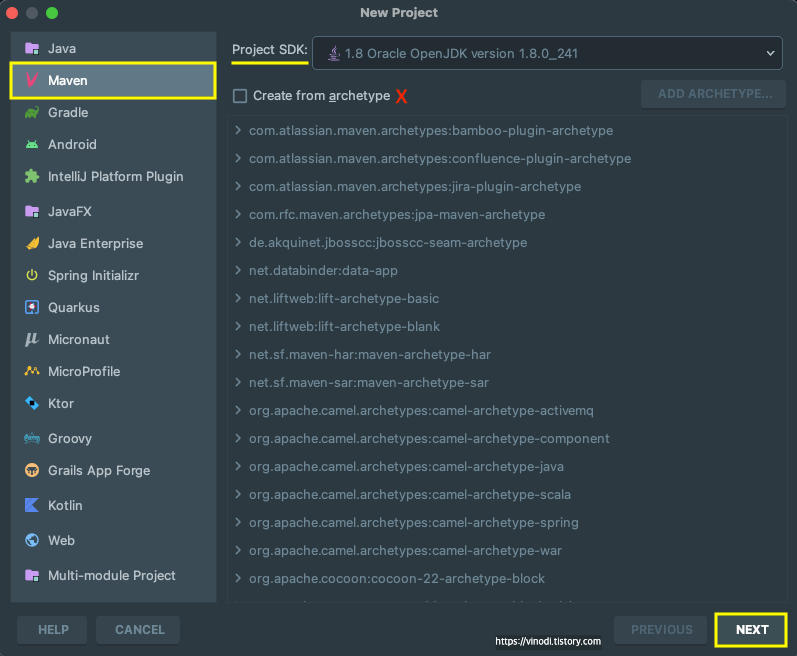This screenshot has width=797, height=656.
Task: Select camel-archetype-component row text
Action: coord(429,438)
